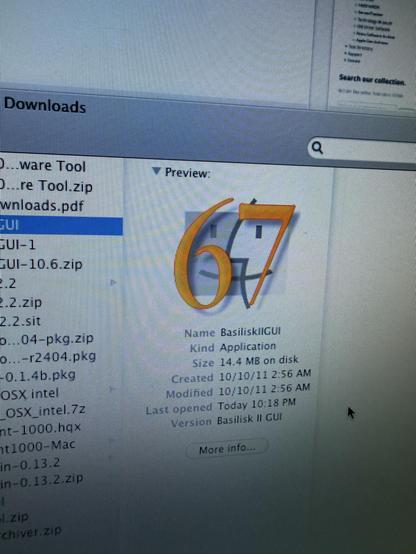
Task: Click the Downloads window title
Action: pos(45,105)
